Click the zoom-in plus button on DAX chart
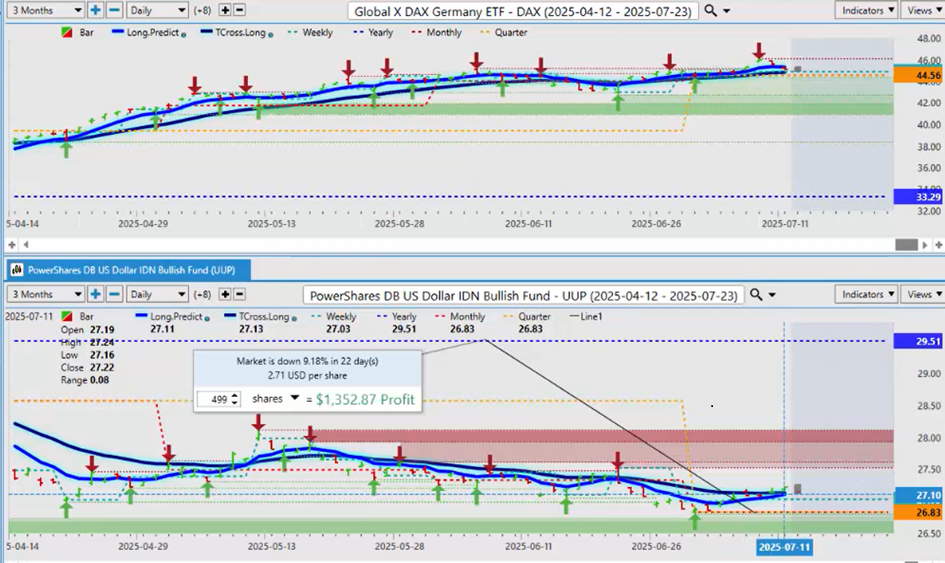The image size is (945, 563). [x=95, y=10]
